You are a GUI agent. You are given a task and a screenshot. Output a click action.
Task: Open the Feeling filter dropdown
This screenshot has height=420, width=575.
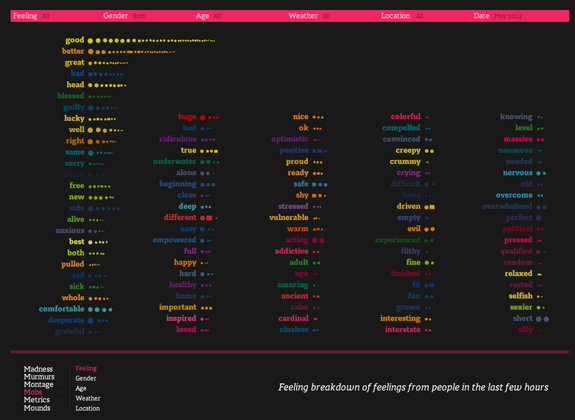point(31,16)
